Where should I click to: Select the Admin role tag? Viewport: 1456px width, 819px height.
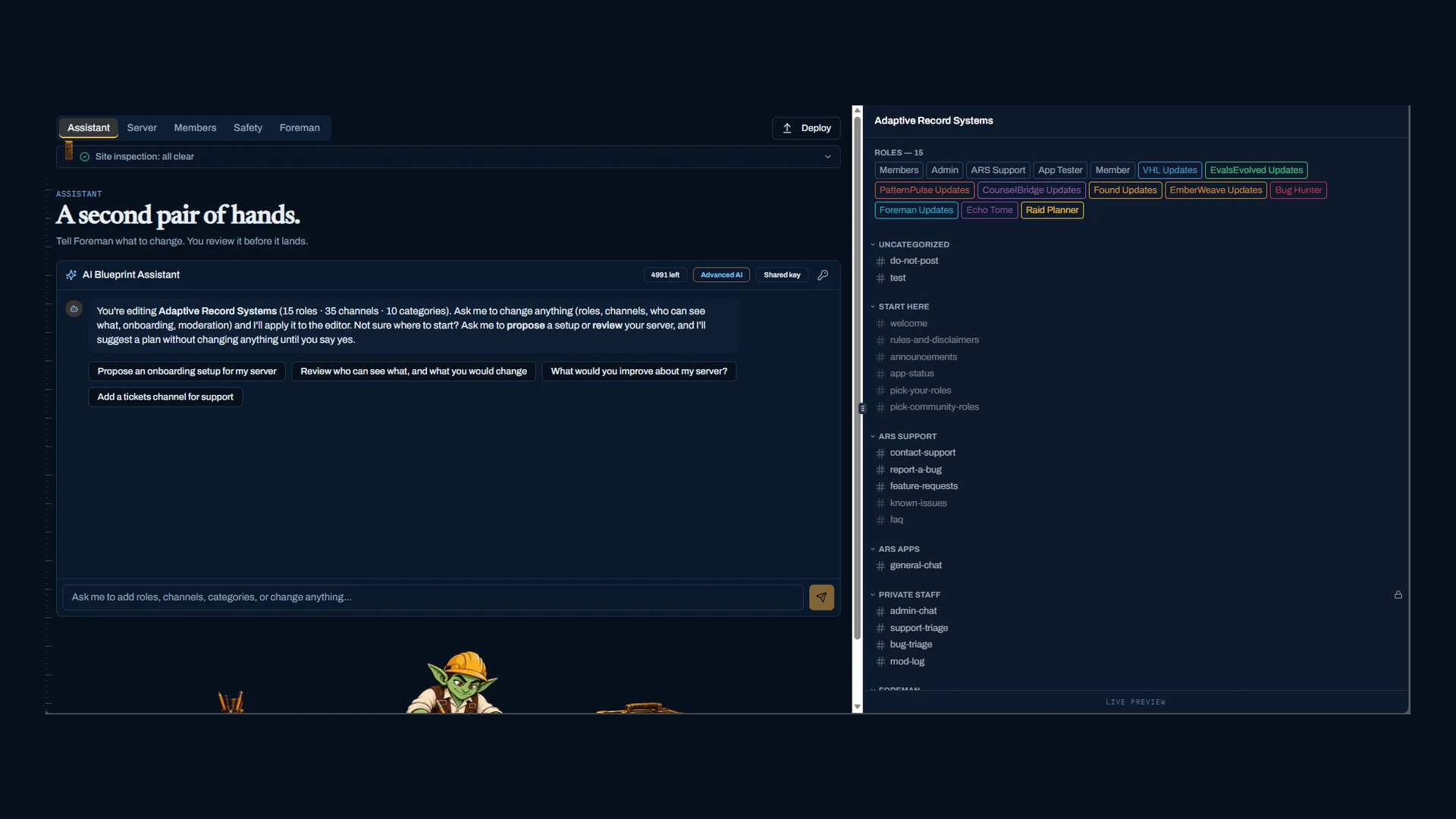tap(945, 171)
